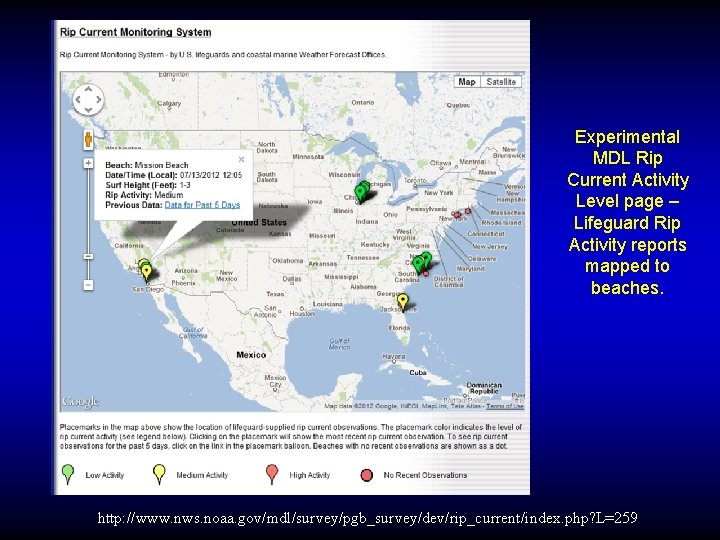Image resolution: width=720 pixels, height=540 pixels.
Task: Pan the map right with arrow control
Action: (x=98, y=99)
